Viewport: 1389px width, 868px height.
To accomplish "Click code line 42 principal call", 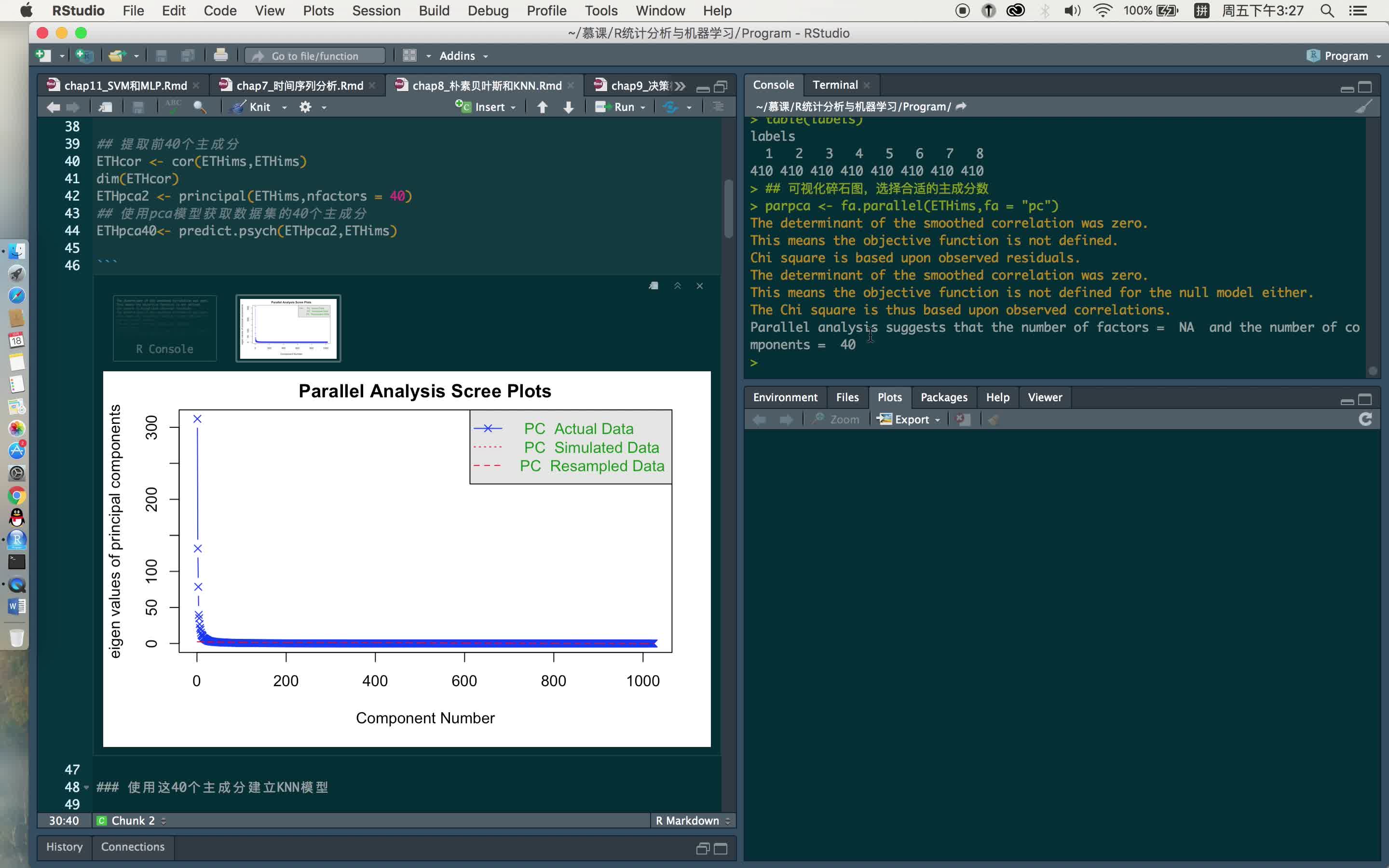I will click(x=254, y=196).
